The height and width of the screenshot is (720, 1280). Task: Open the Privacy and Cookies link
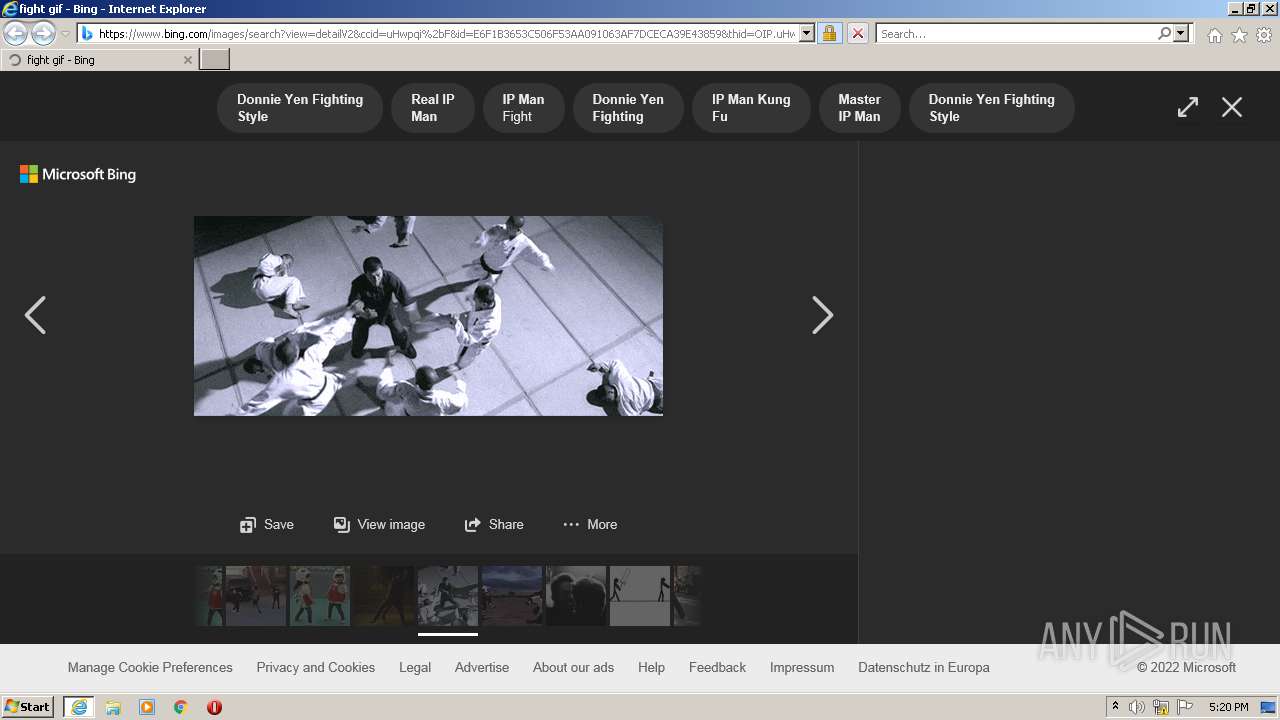(316, 667)
